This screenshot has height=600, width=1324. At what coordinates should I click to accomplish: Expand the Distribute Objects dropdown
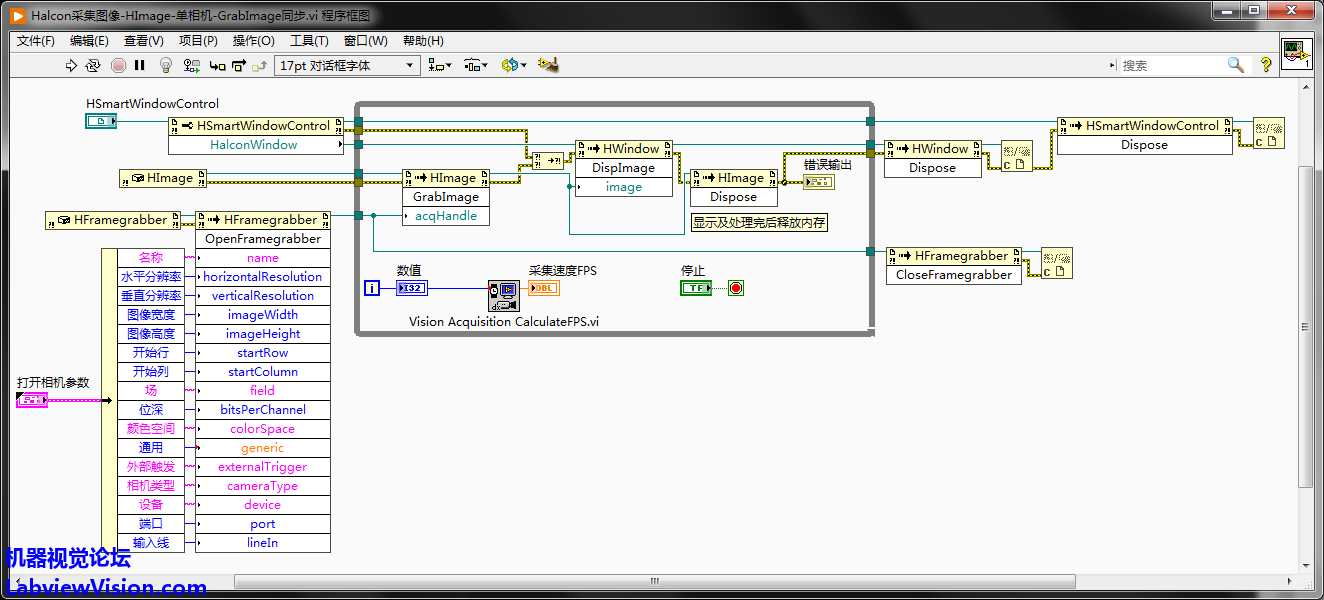pyautogui.click(x=476, y=65)
